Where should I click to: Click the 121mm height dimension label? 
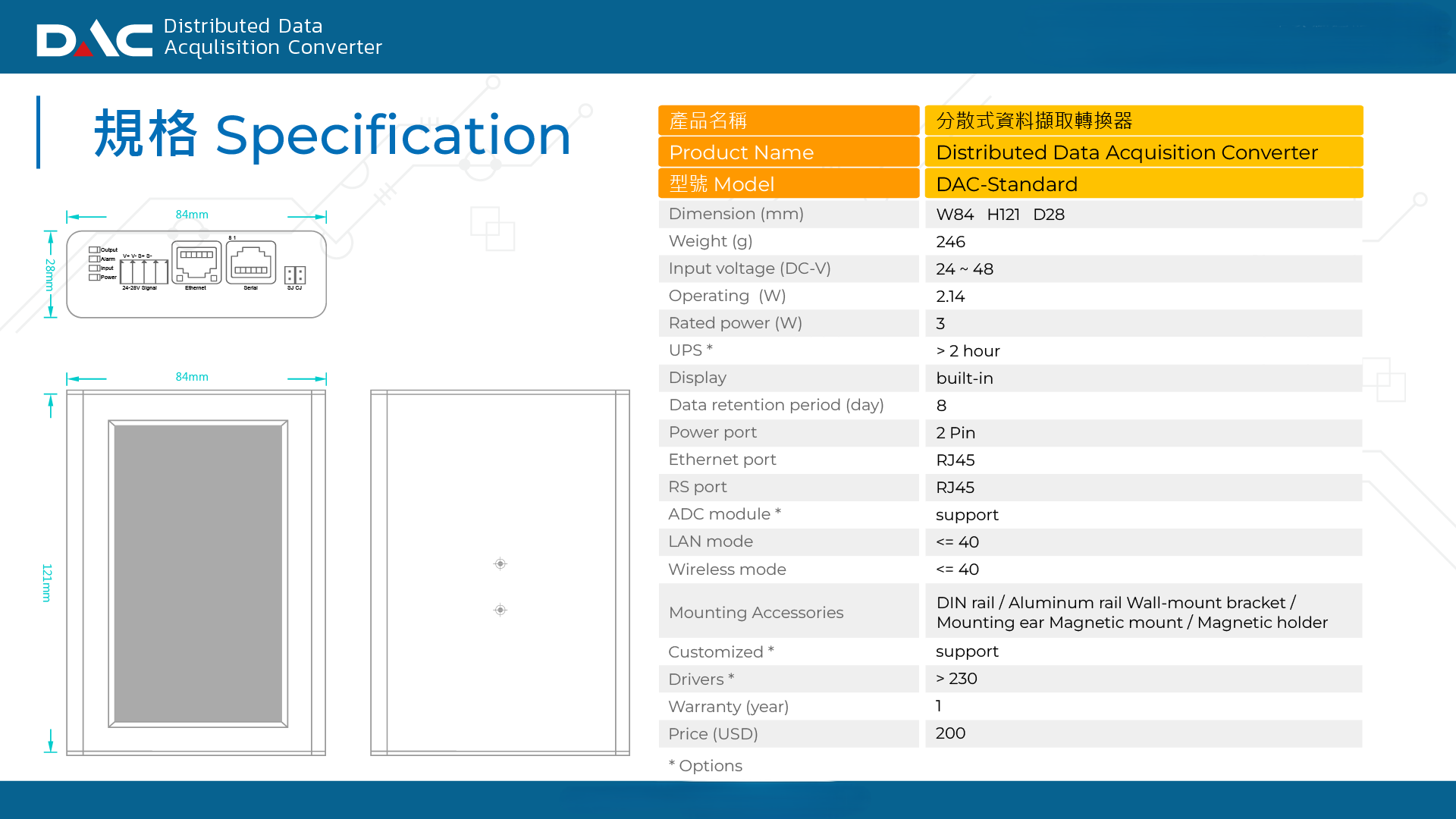47,582
